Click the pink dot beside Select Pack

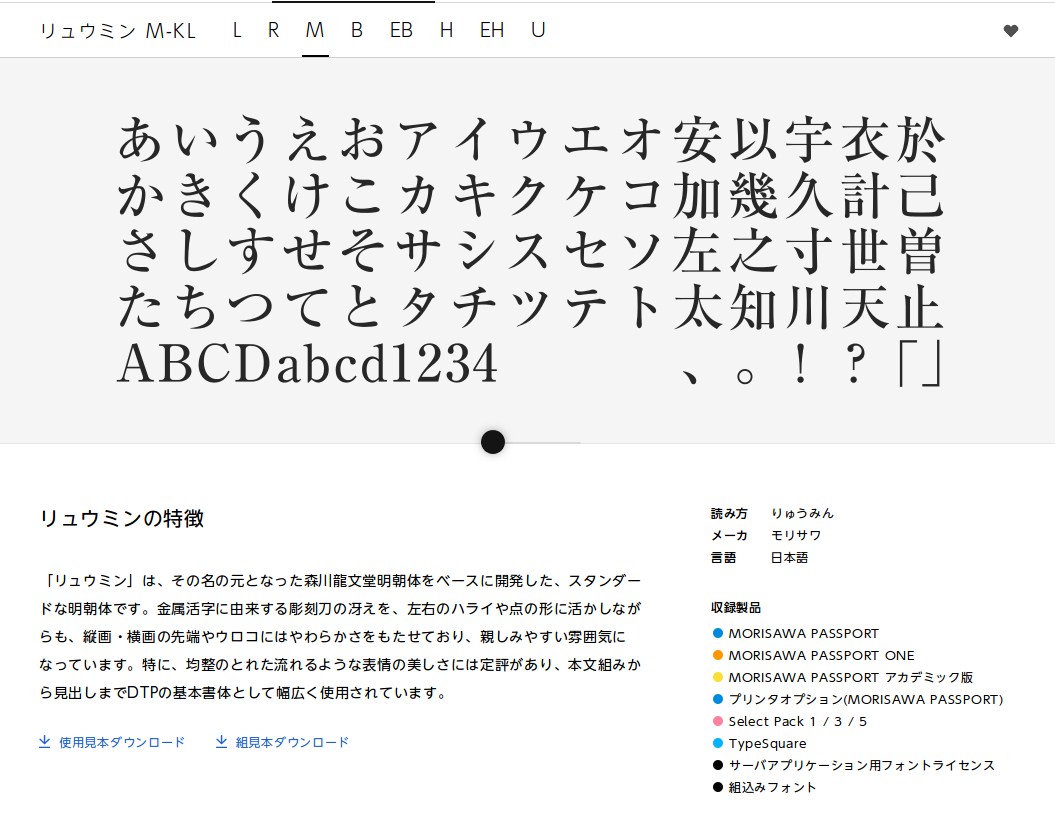point(717,721)
